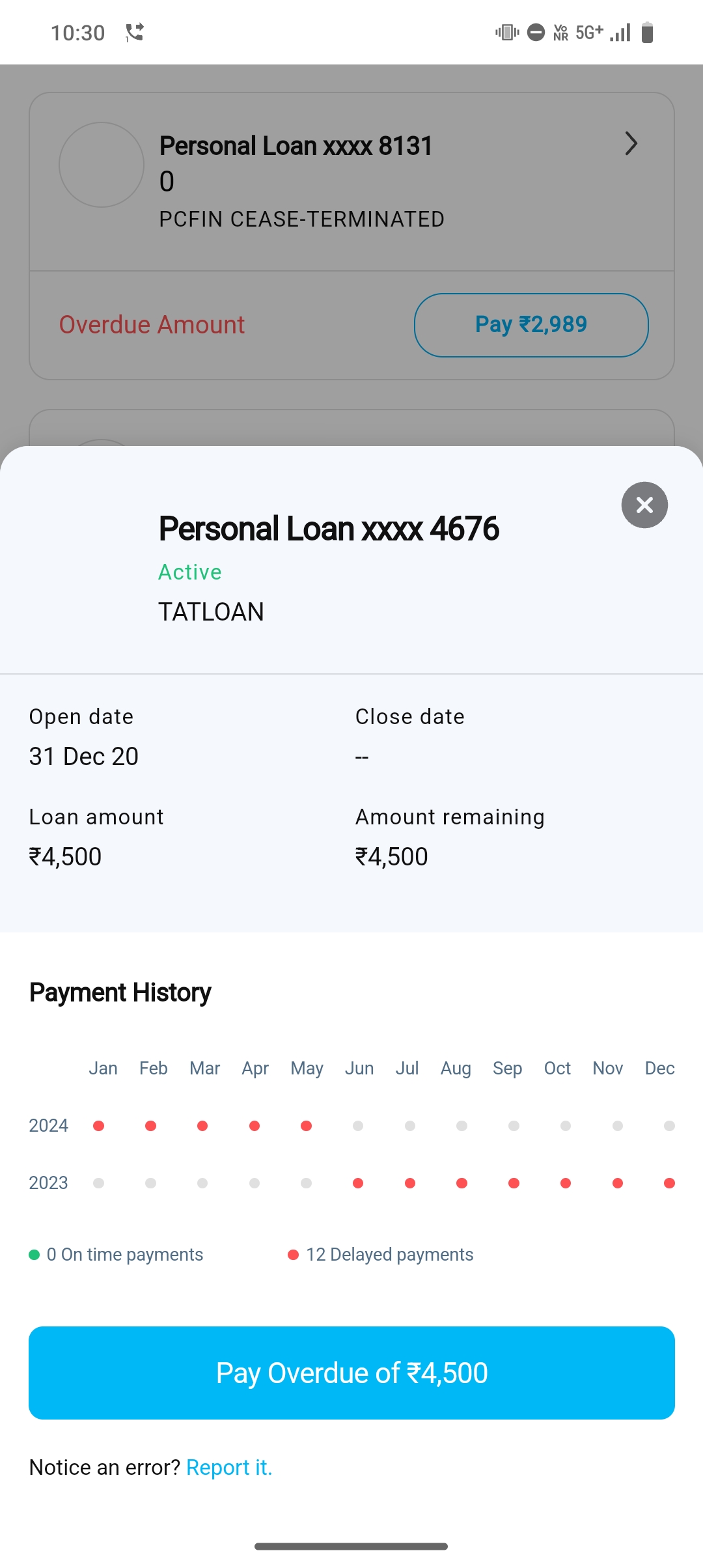Tap the May 2024 delayed payment dot
703x1568 pixels.
click(x=306, y=1126)
